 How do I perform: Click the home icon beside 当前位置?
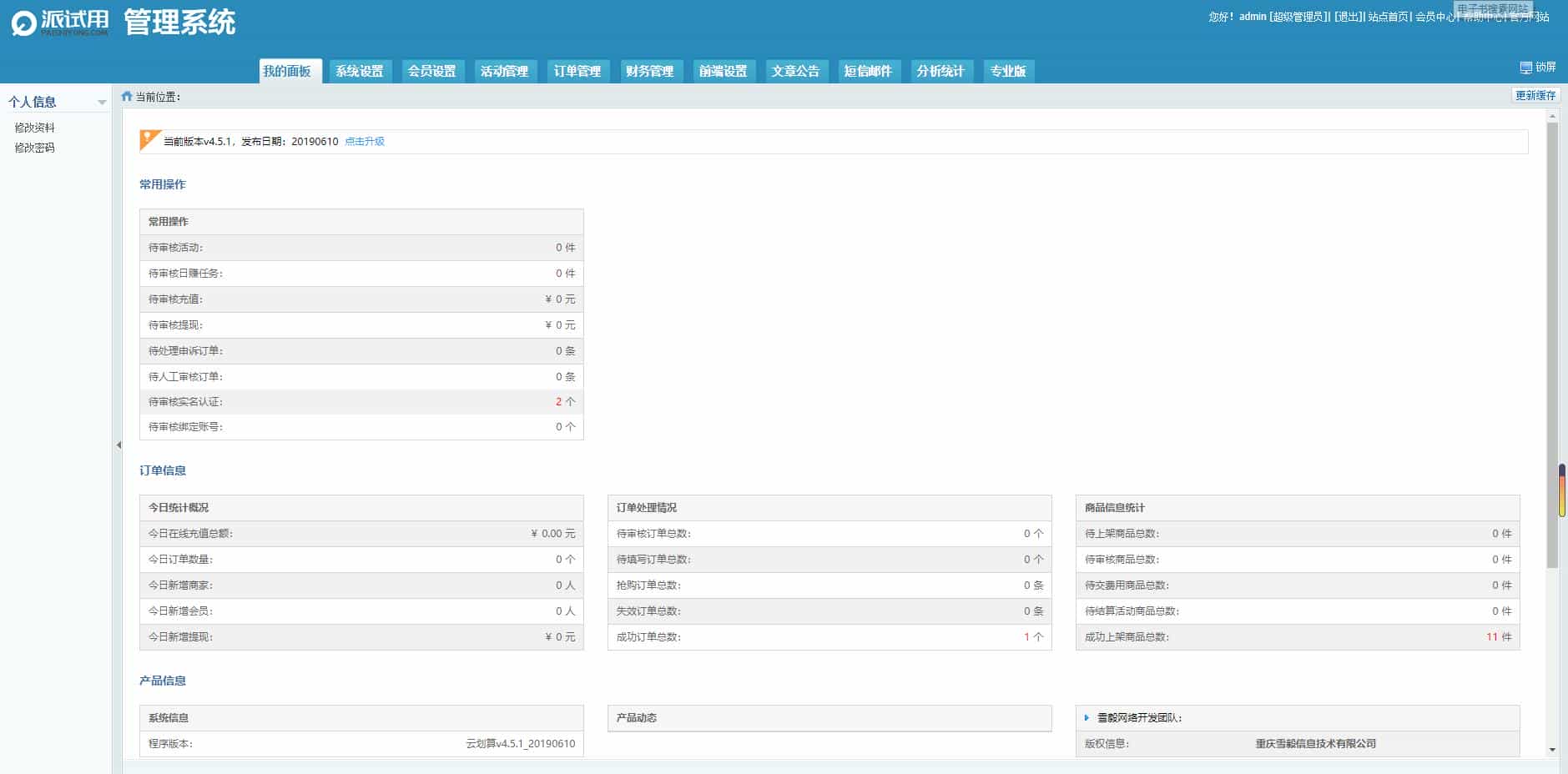[127, 97]
